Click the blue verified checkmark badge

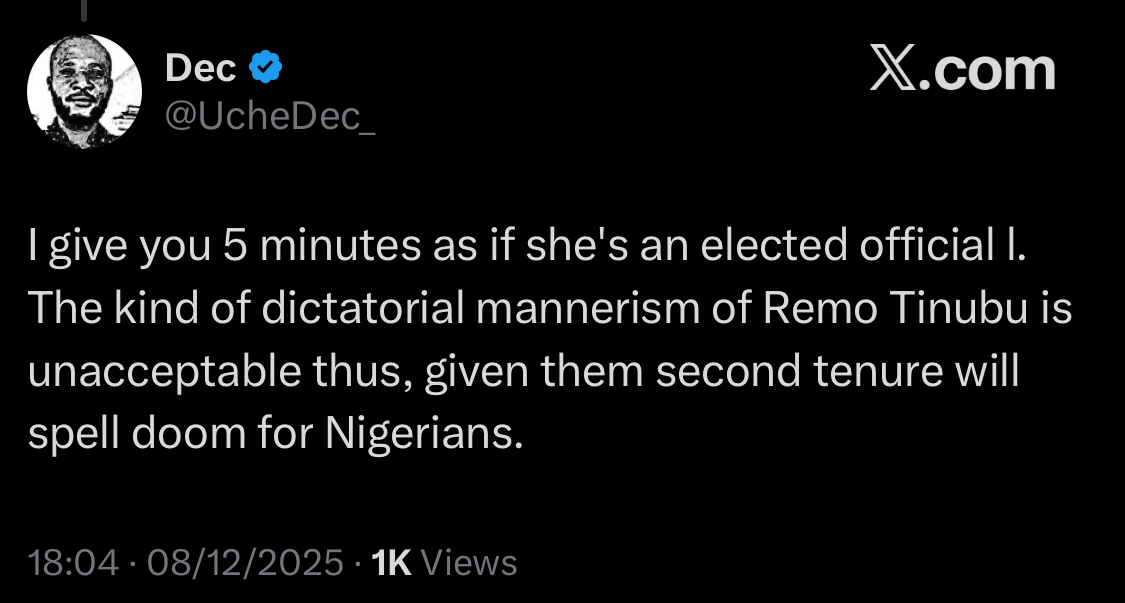click(x=265, y=69)
